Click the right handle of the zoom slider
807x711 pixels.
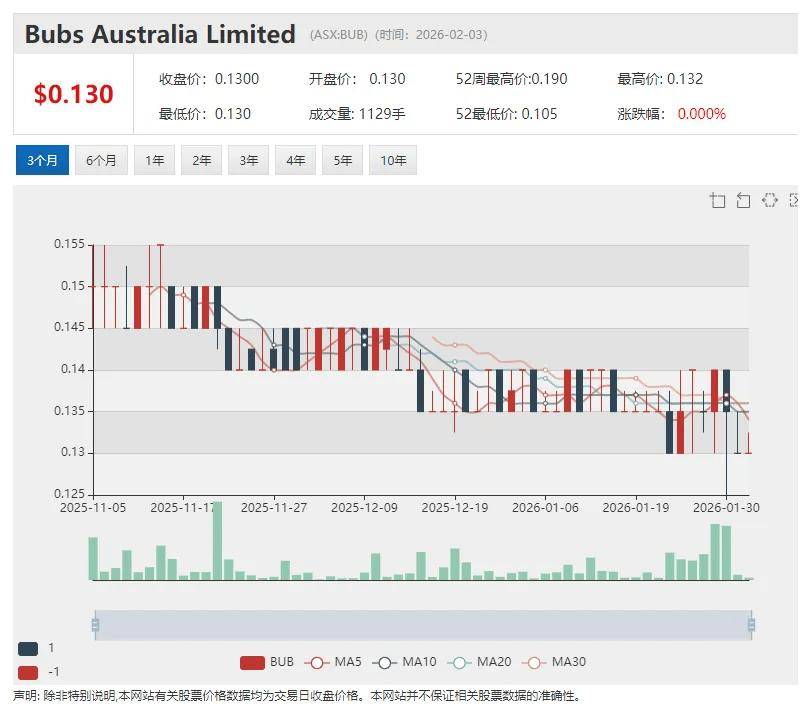tap(750, 625)
